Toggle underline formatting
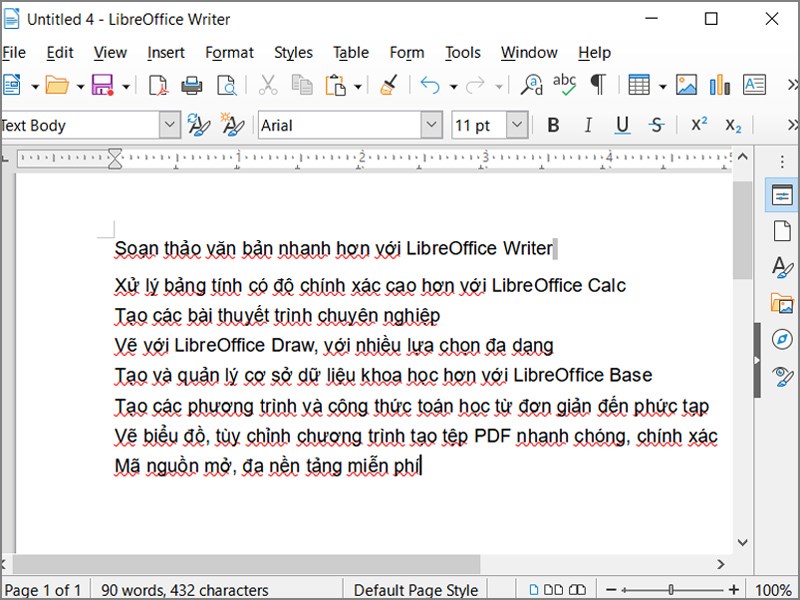Viewport: 800px width, 600px height. click(x=621, y=124)
